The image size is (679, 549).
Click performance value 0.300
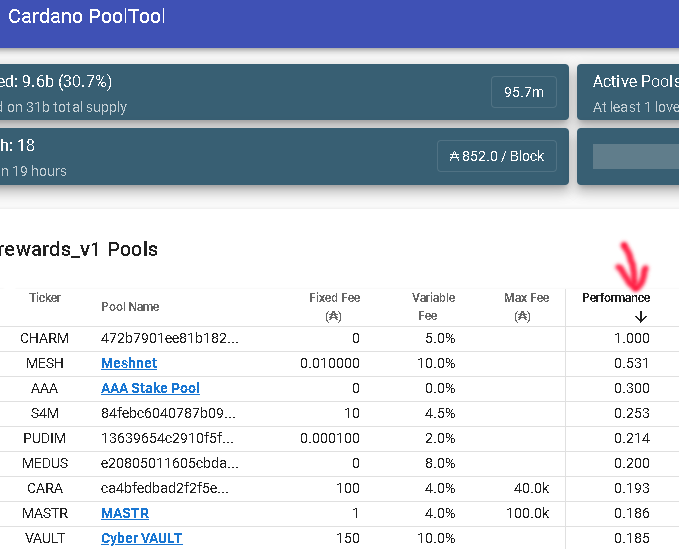[x=632, y=388]
